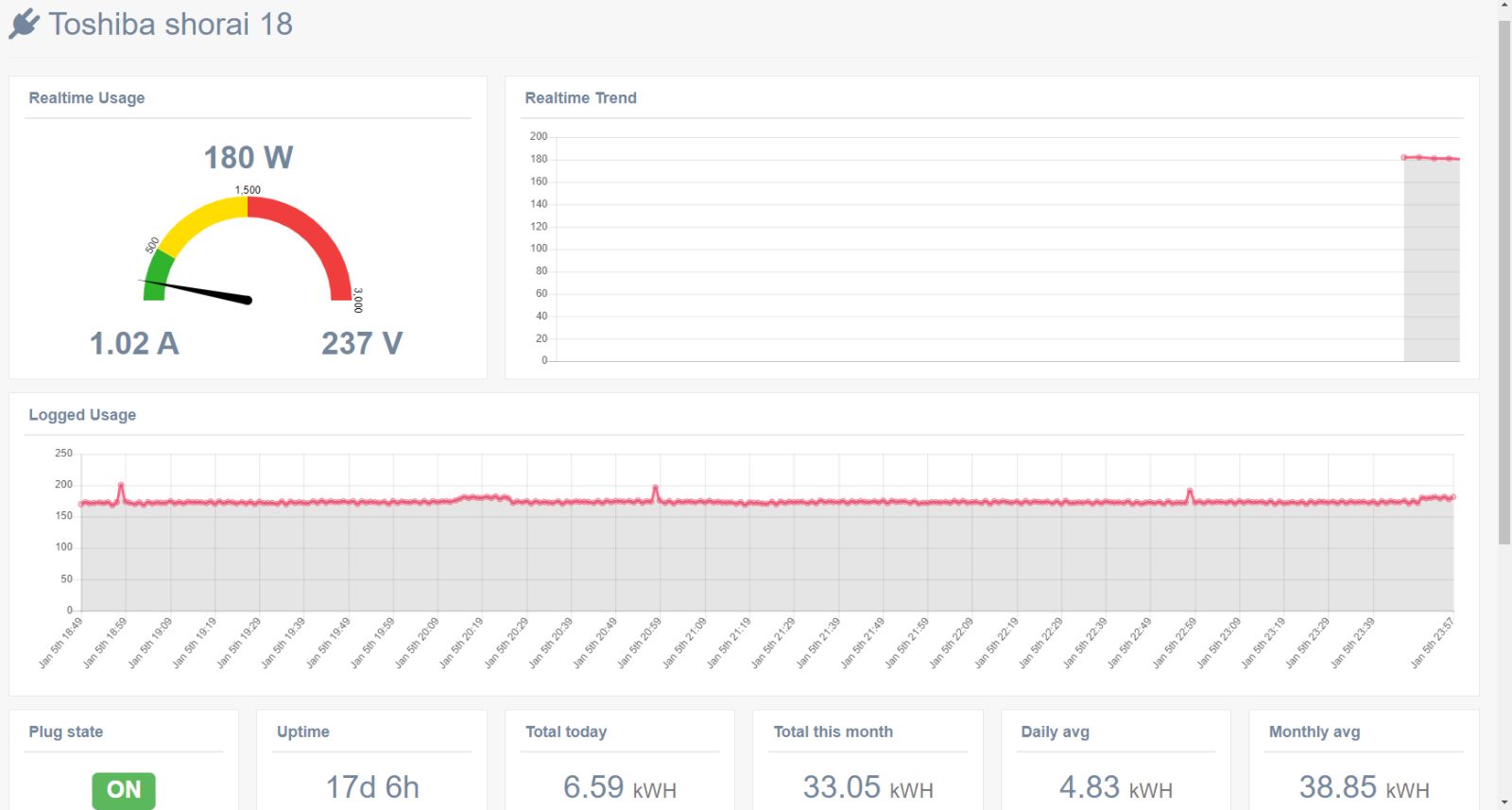The height and width of the screenshot is (810, 1512).
Task: Click the Realtime Usage panel heading
Action: click(x=87, y=98)
